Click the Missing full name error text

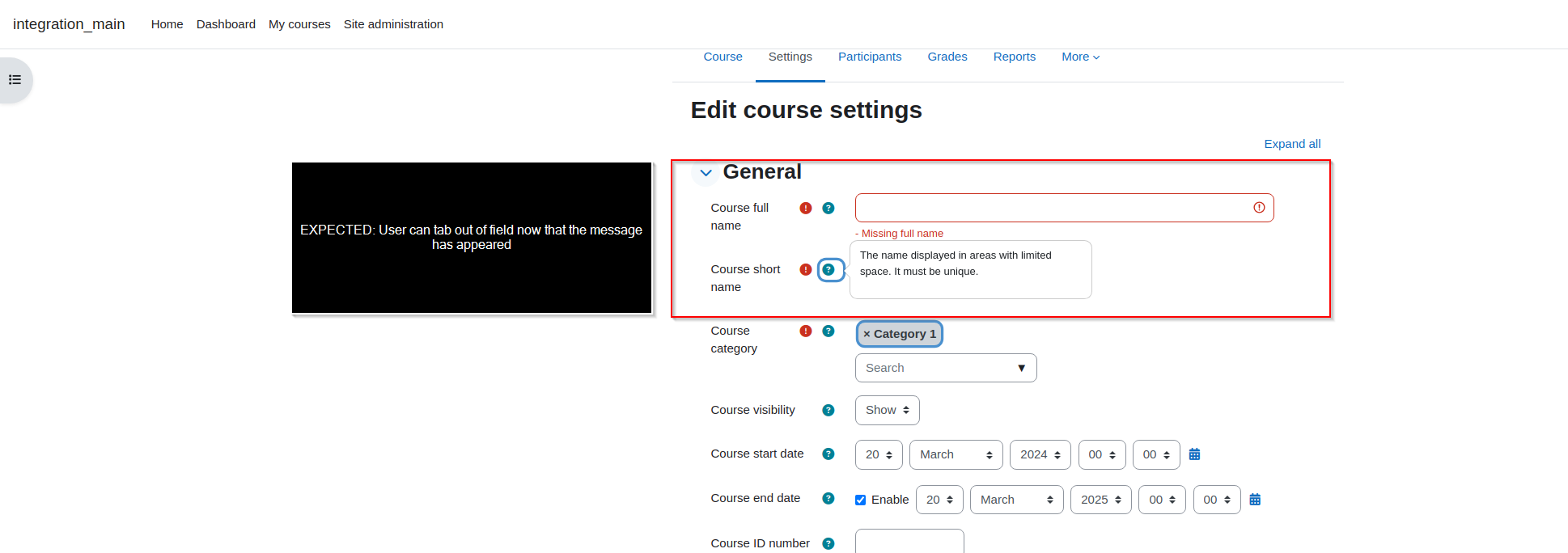[x=899, y=234]
